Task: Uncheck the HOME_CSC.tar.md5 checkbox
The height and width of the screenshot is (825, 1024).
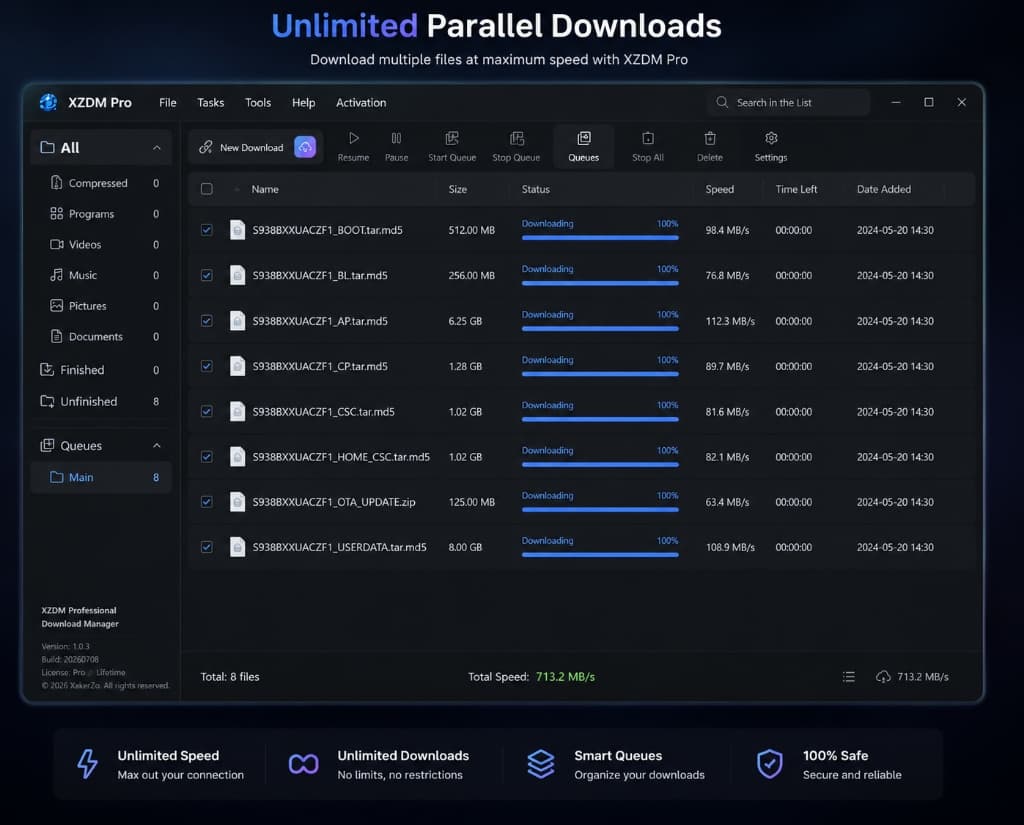Action: click(206, 457)
